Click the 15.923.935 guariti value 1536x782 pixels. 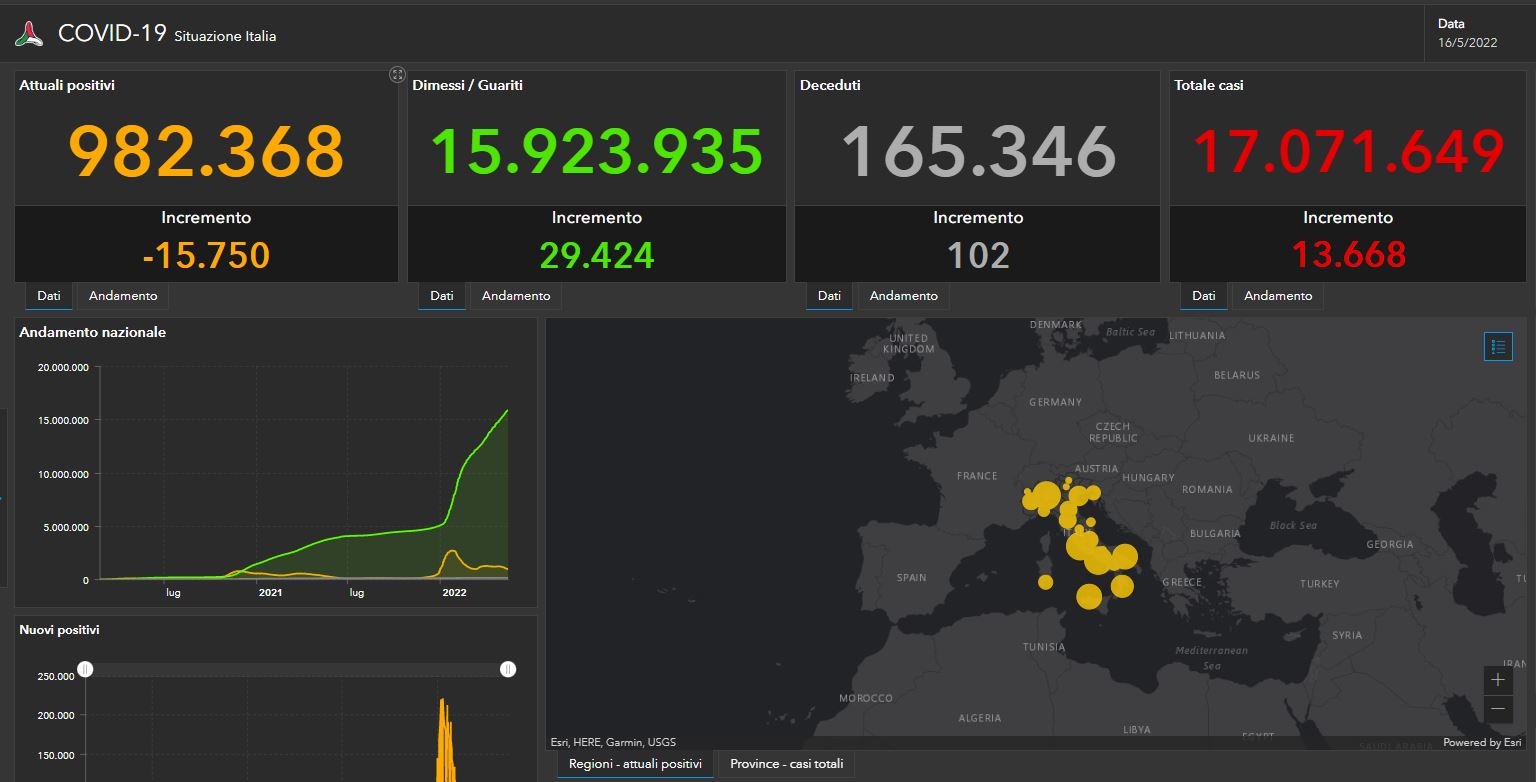coord(597,151)
